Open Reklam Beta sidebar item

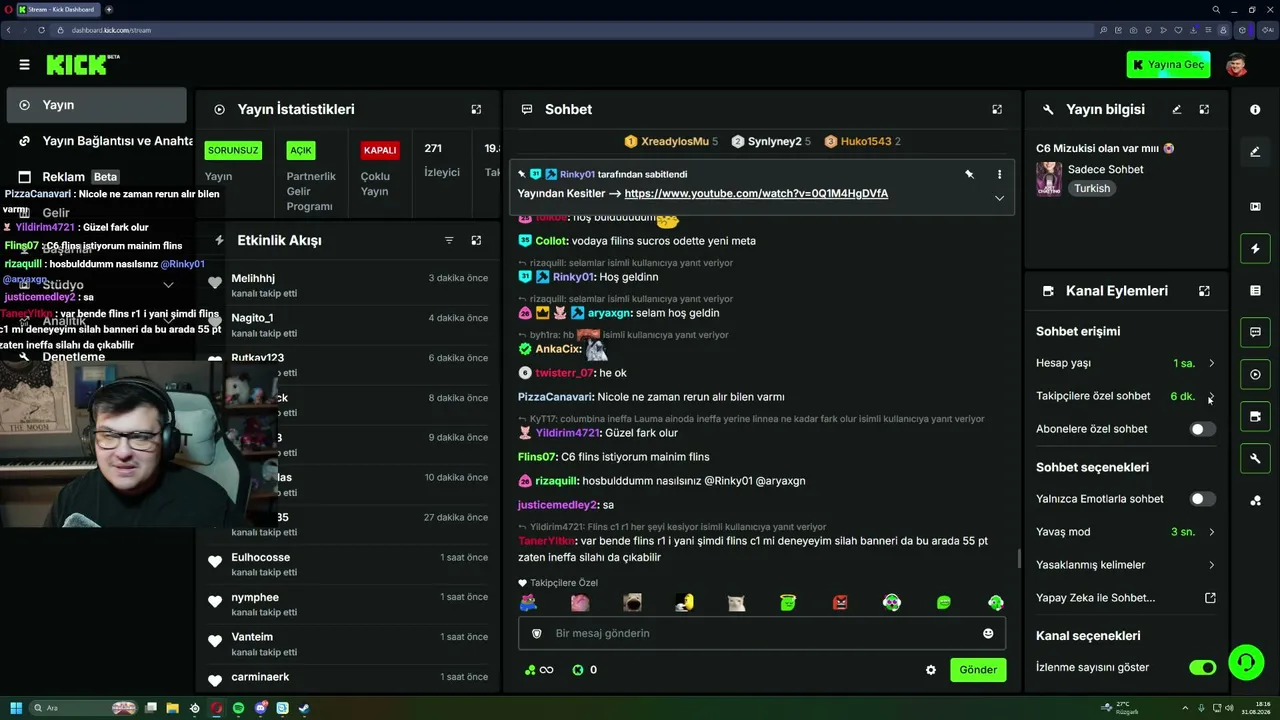[96, 177]
